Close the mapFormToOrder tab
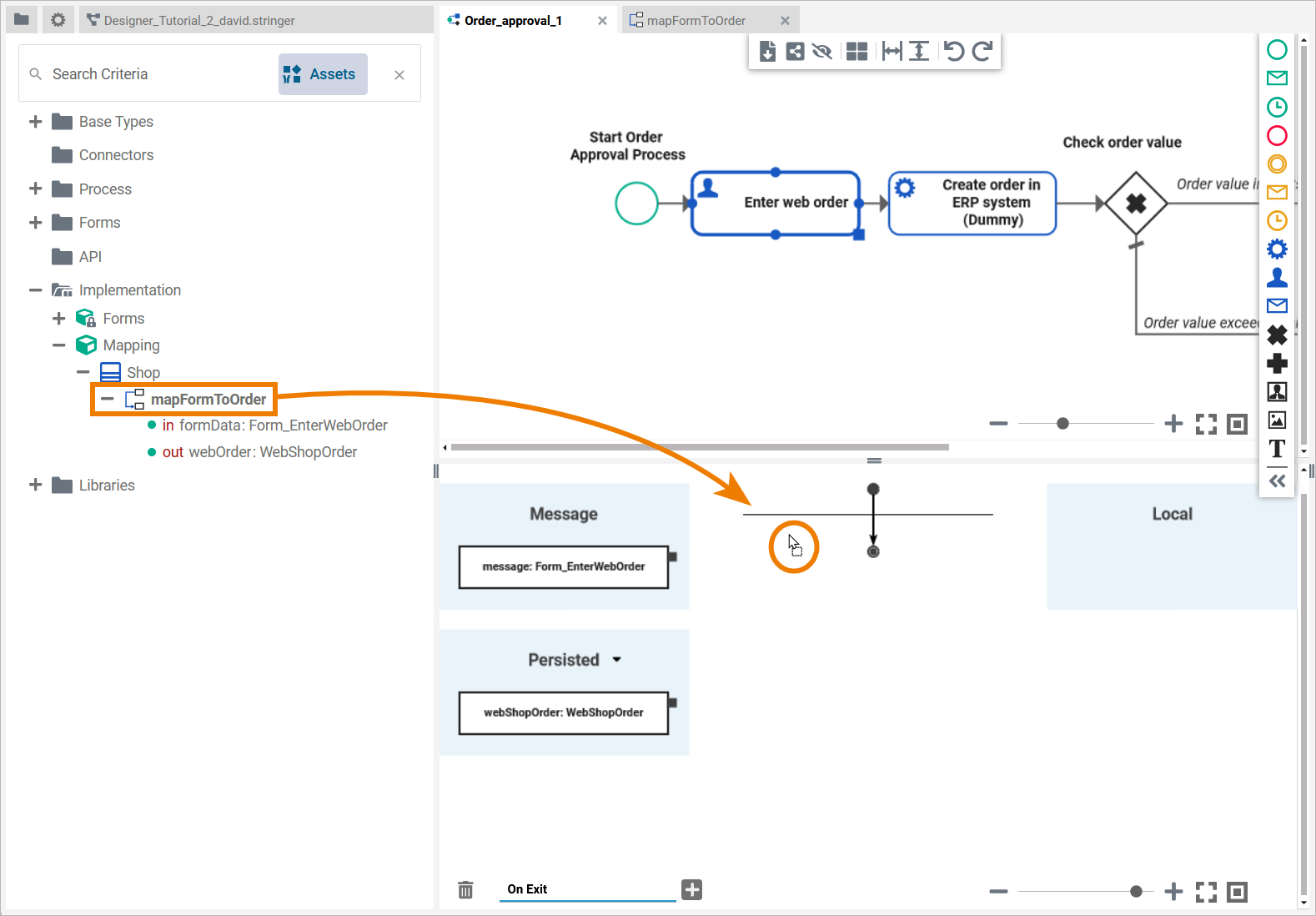Viewport: 1316px width, 916px height. tap(785, 21)
